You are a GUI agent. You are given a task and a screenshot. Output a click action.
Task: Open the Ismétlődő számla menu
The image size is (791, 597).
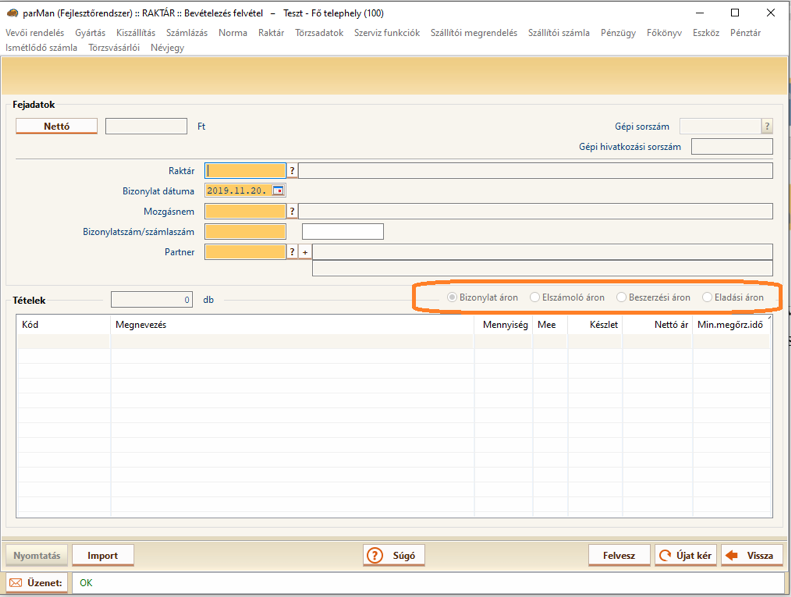click(x=41, y=48)
